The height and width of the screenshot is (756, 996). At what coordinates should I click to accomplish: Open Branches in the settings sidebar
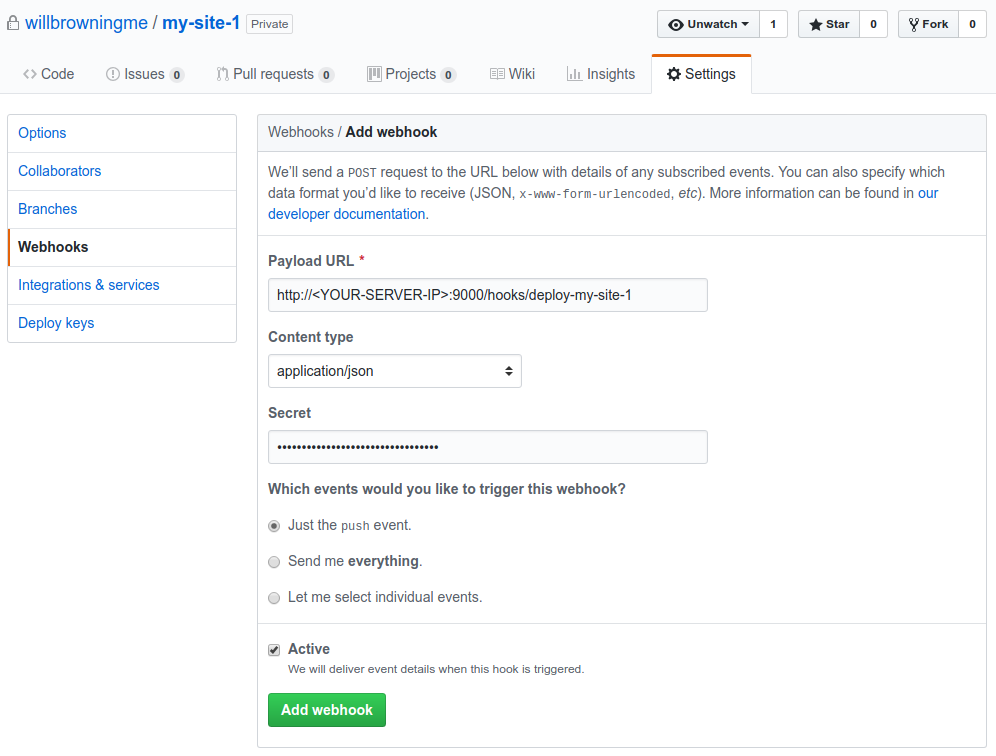coord(122,210)
